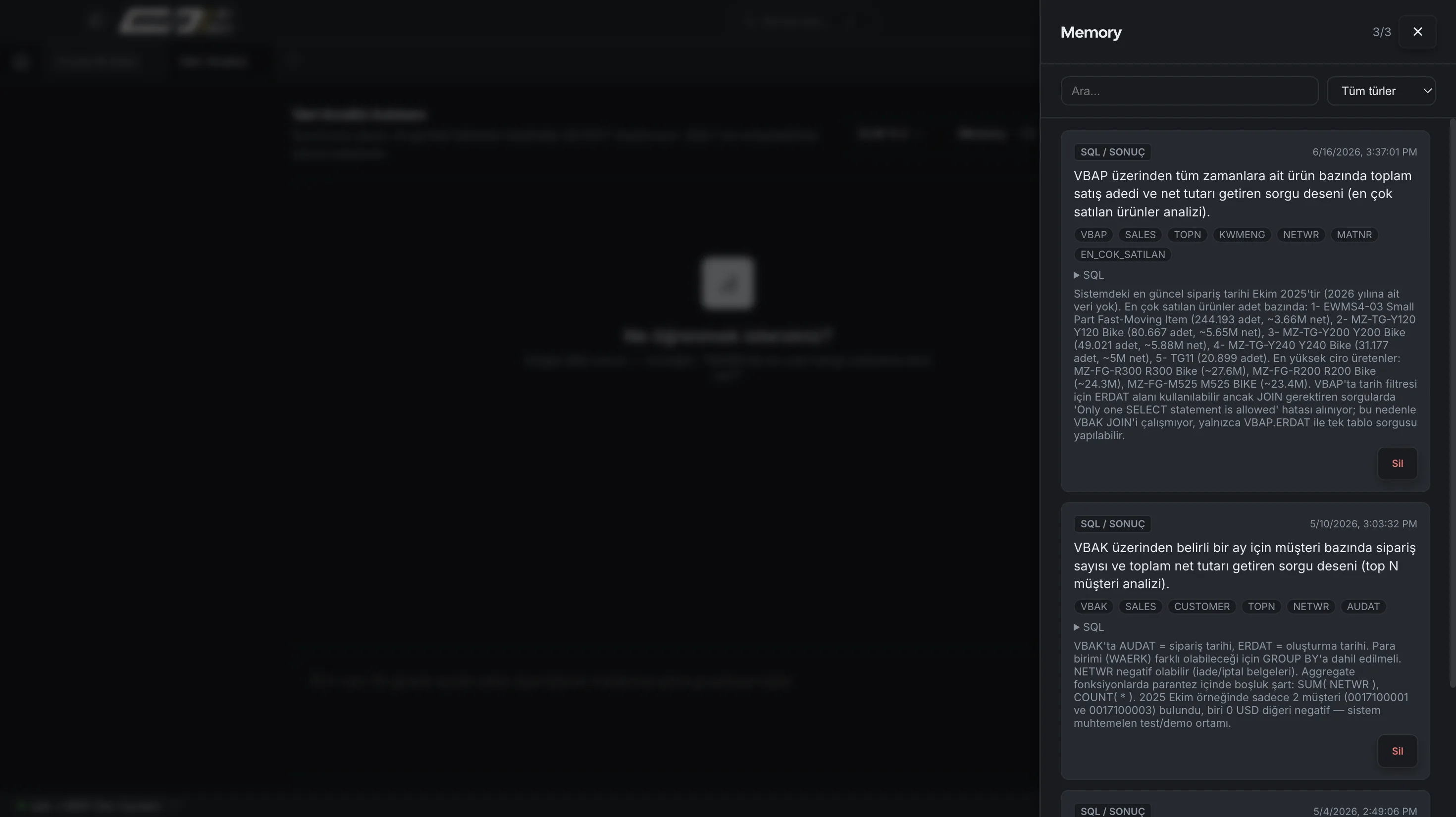1456x817 pixels.
Task: Click the VBAP üzerinden tüm zamanlara title
Action: (1243, 195)
